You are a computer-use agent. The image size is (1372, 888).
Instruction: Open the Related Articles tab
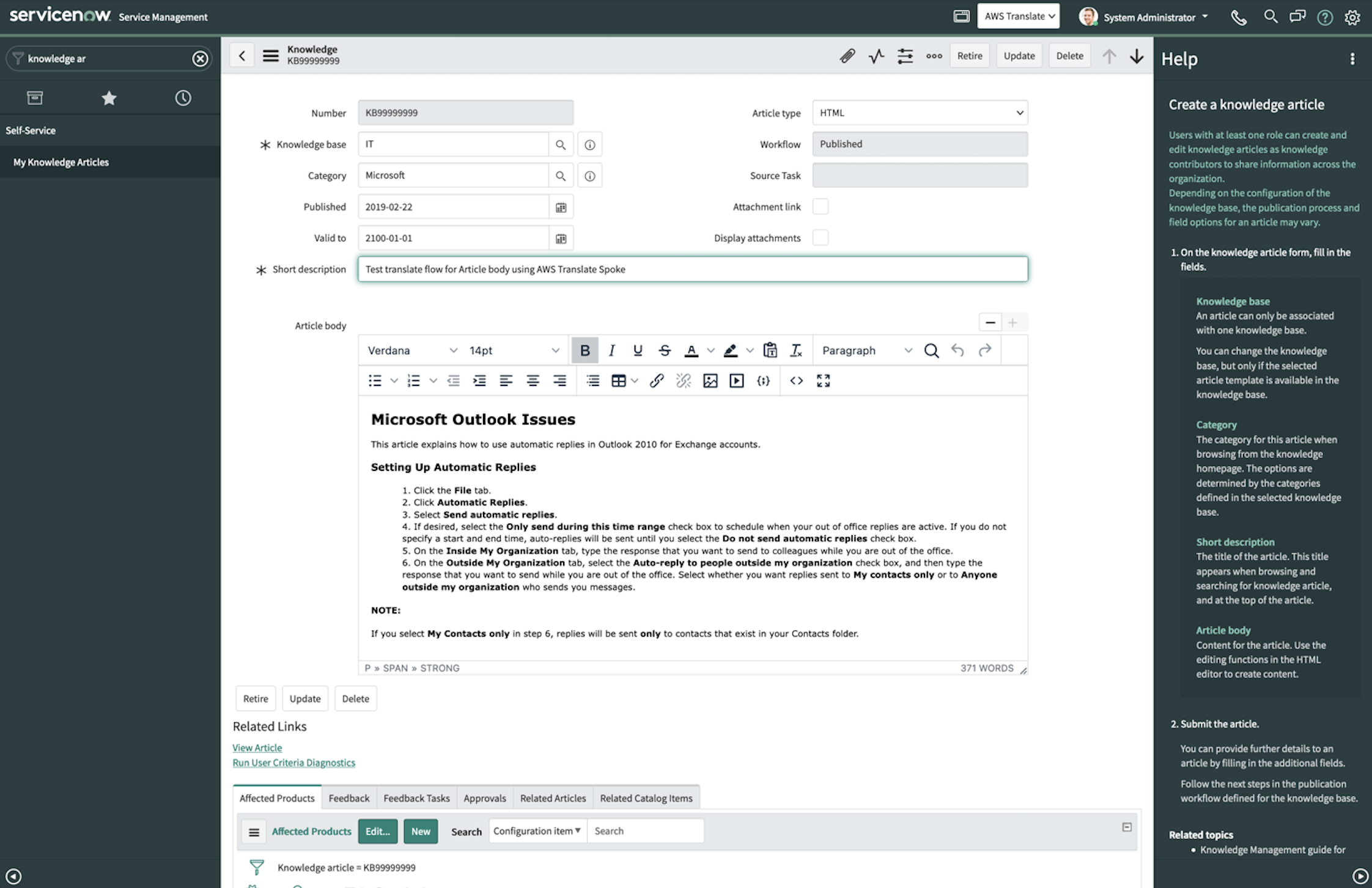pyautogui.click(x=553, y=798)
